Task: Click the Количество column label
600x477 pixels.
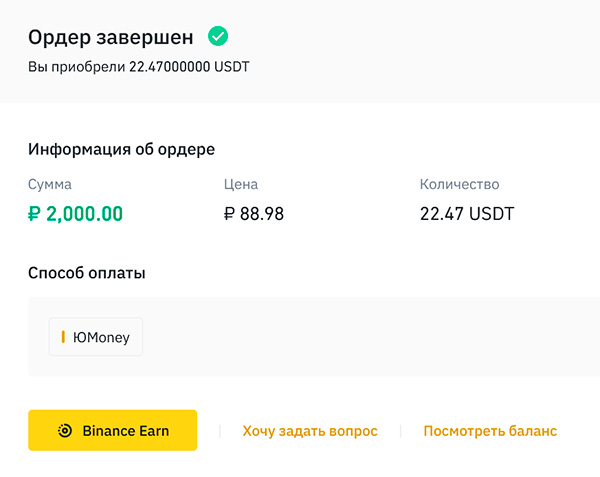Action: 459,184
